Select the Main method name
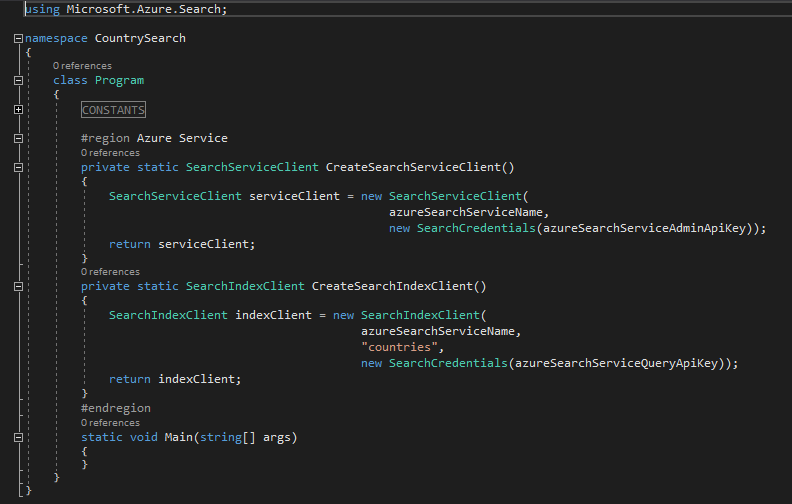This screenshot has height=504, width=792. pyautogui.click(x=179, y=437)
